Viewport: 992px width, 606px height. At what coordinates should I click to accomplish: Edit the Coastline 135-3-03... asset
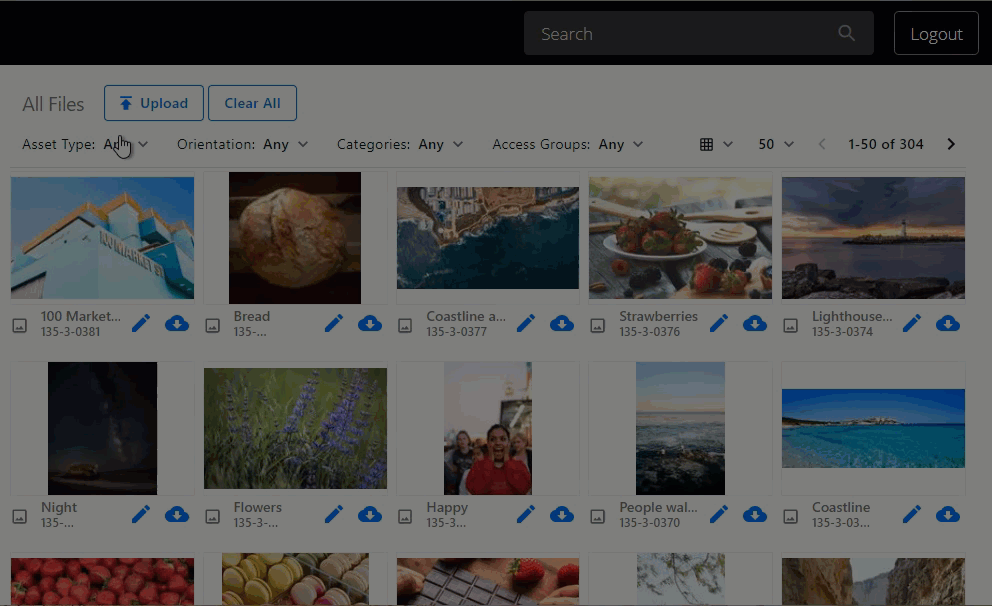pos(912,515)
